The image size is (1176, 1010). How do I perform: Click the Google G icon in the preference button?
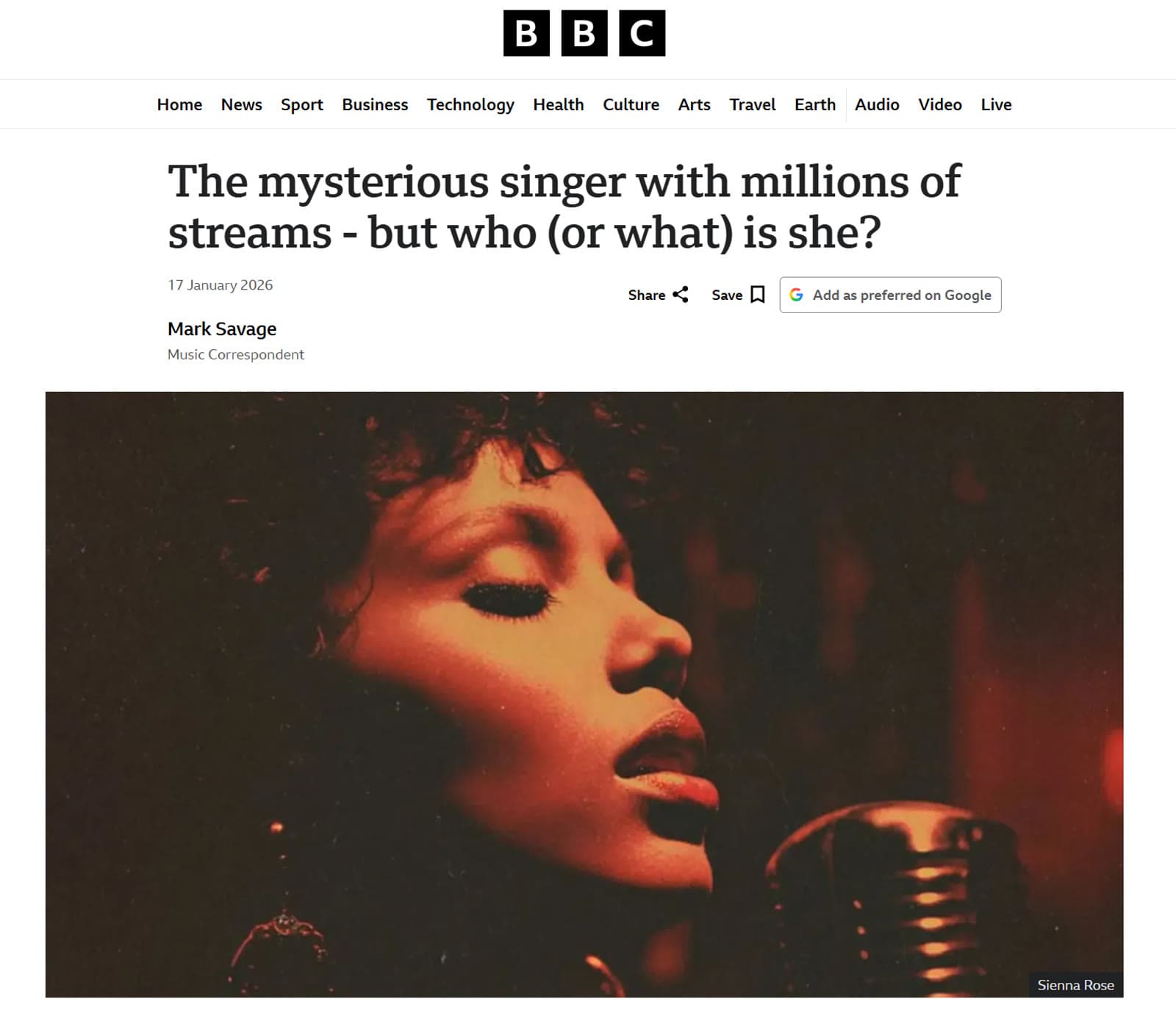pos(798,295)
